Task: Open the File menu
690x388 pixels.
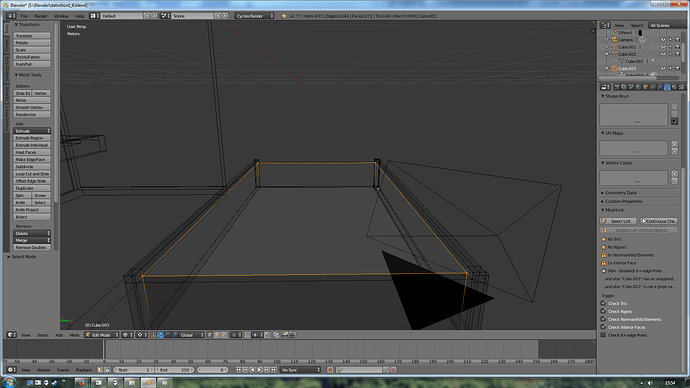Action: point(24,16)
